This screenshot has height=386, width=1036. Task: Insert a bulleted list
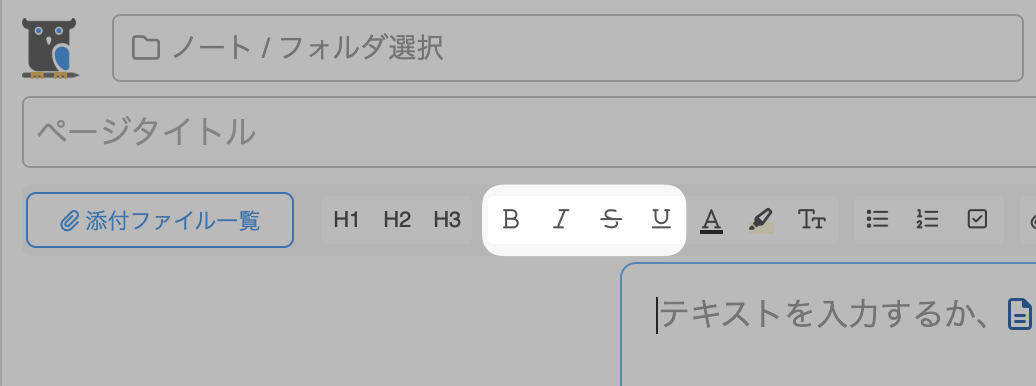877,219
